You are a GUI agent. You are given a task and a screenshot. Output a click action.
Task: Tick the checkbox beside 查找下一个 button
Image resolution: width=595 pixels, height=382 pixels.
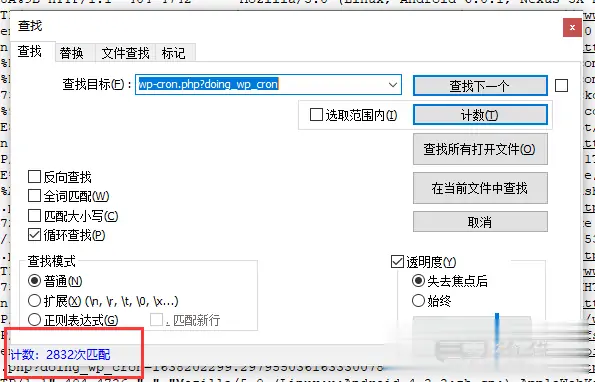[561, 86]
